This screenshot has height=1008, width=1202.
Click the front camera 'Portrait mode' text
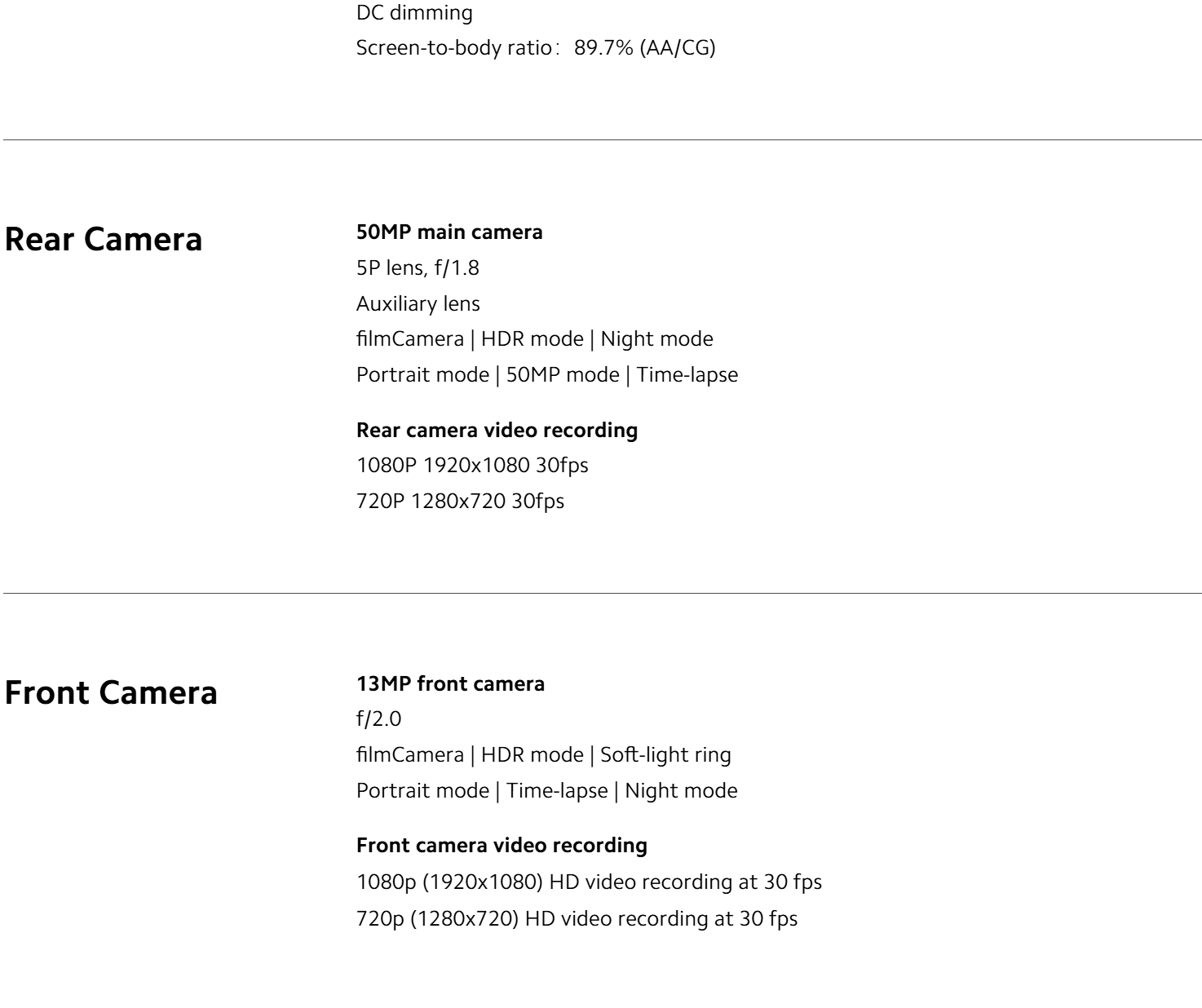click(x=422, y=791)
